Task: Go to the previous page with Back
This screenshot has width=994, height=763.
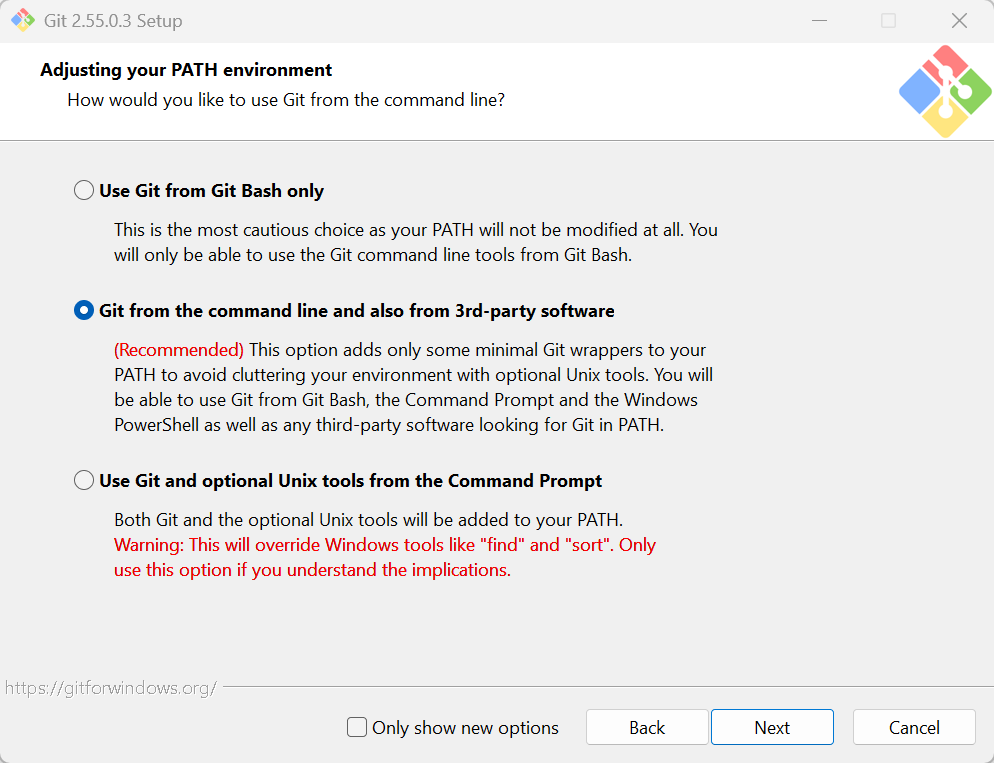Action: pos(647,727)
